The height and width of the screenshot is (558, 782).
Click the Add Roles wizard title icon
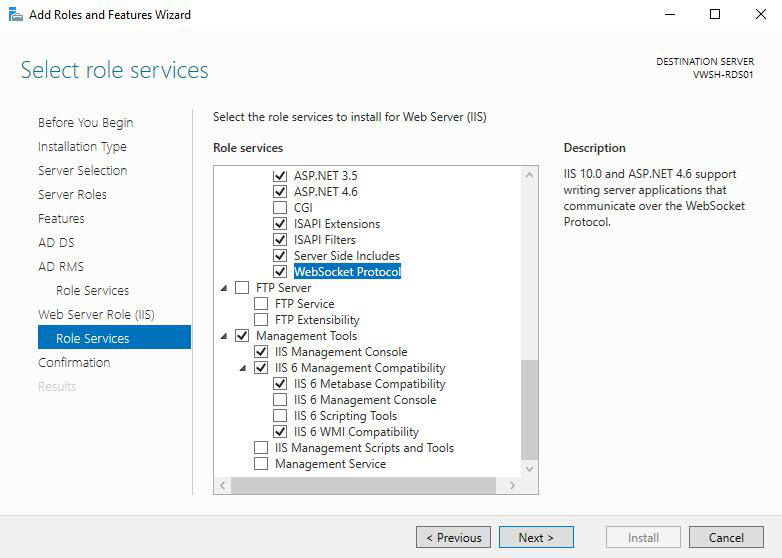tap(15, 15)
